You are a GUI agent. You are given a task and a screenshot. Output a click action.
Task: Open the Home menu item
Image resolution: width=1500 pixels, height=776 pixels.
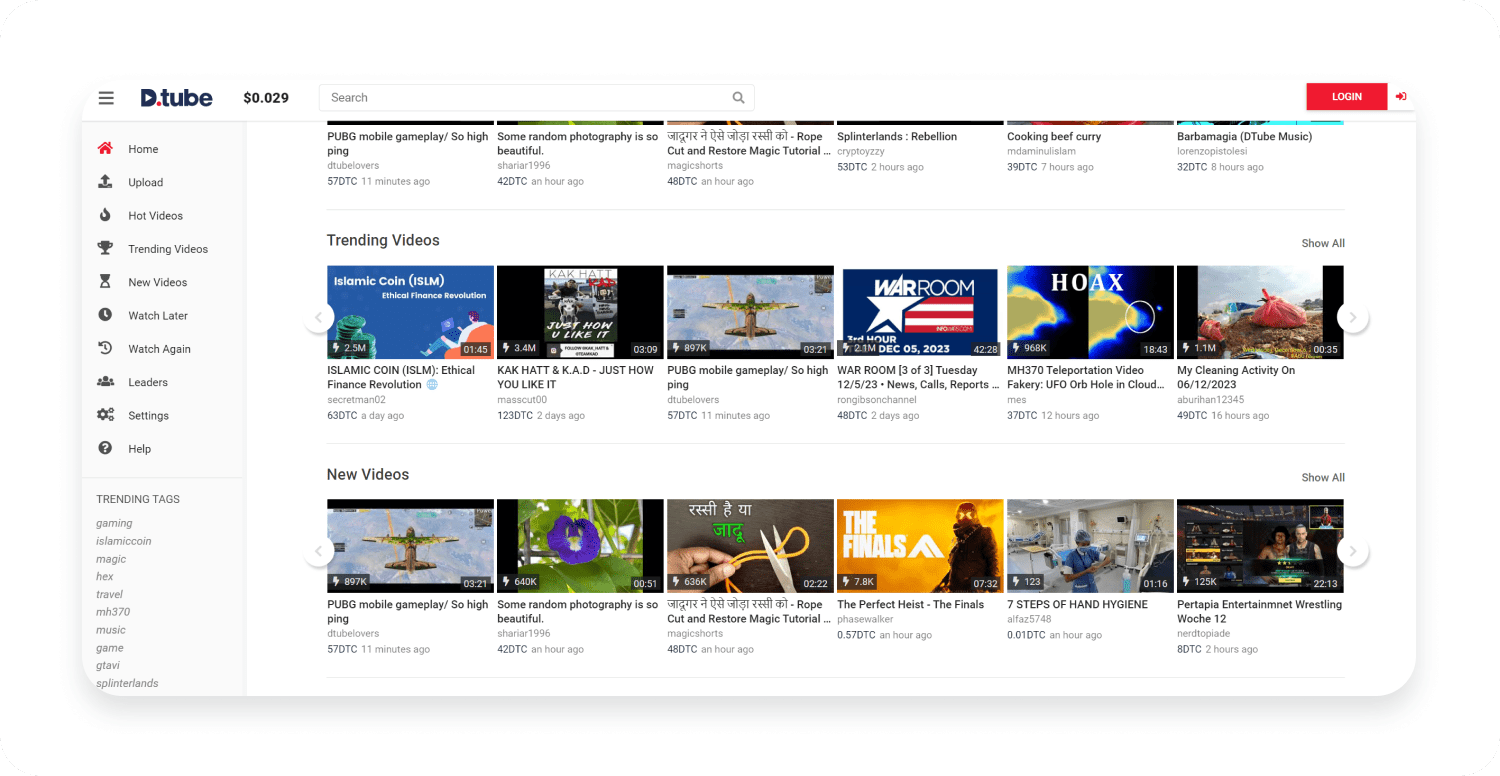(143, 149)
